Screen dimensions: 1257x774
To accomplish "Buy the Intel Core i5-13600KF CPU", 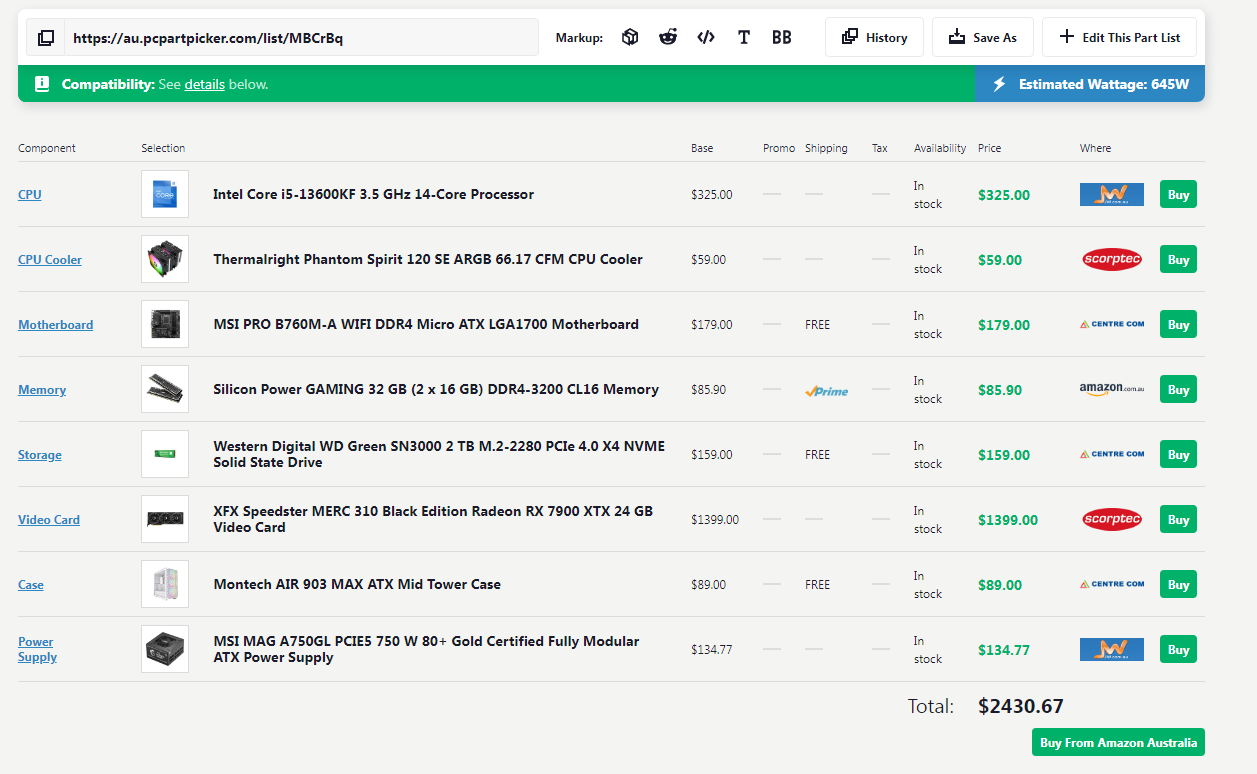I will pyautogui.click(x=1178, y=194).
